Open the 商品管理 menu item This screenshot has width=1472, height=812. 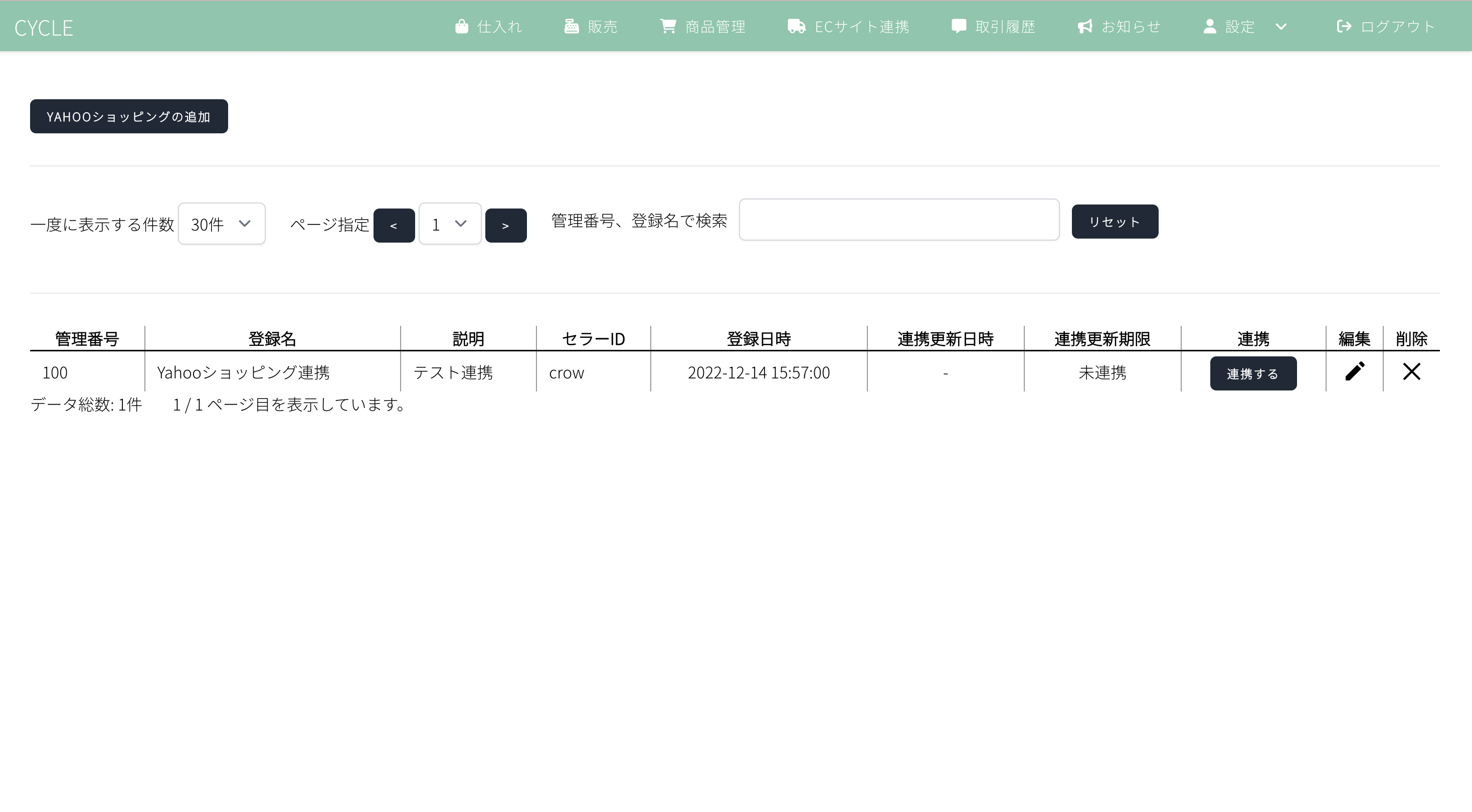point(715,26)
